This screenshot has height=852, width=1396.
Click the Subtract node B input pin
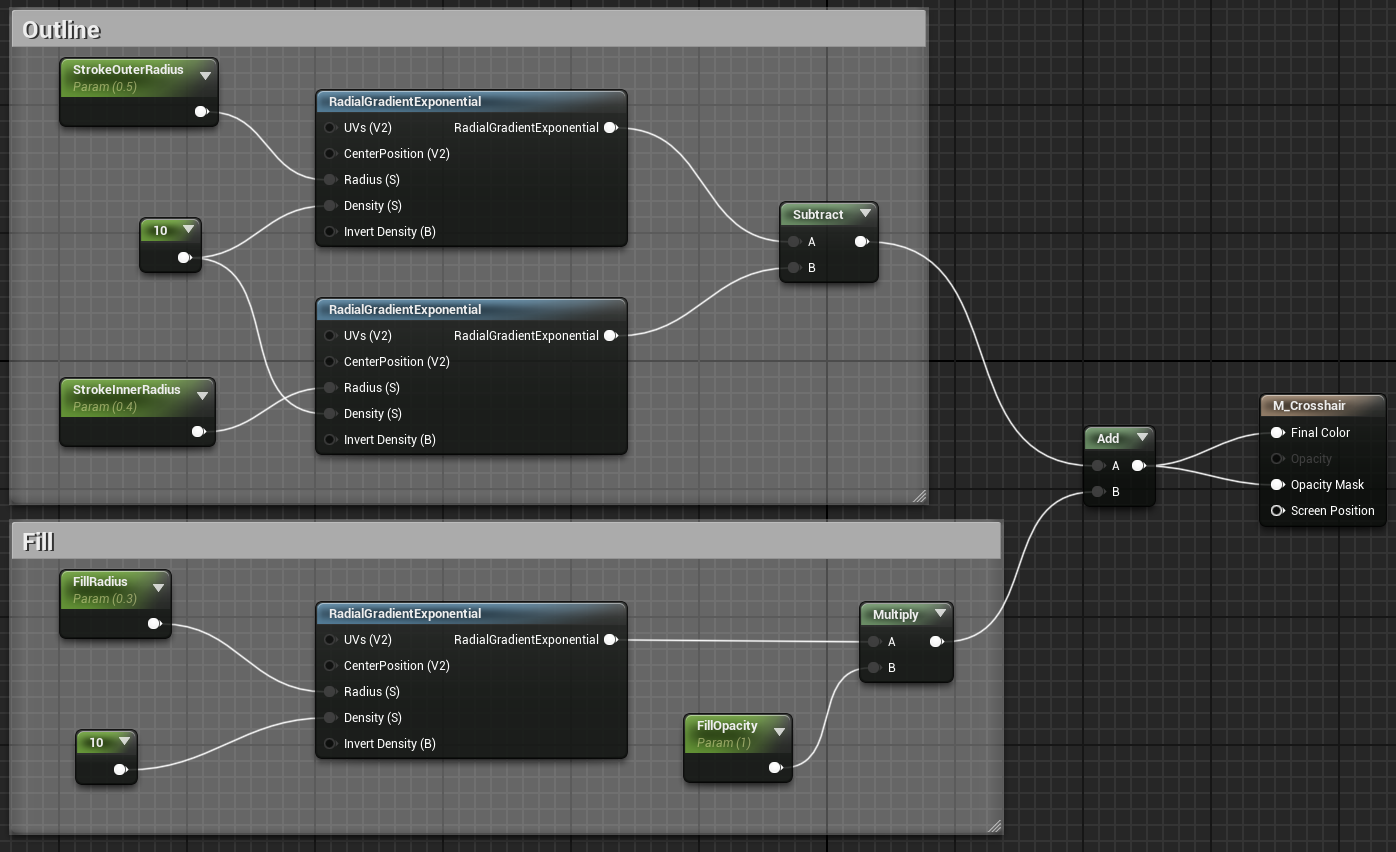(x=793, y=267)
